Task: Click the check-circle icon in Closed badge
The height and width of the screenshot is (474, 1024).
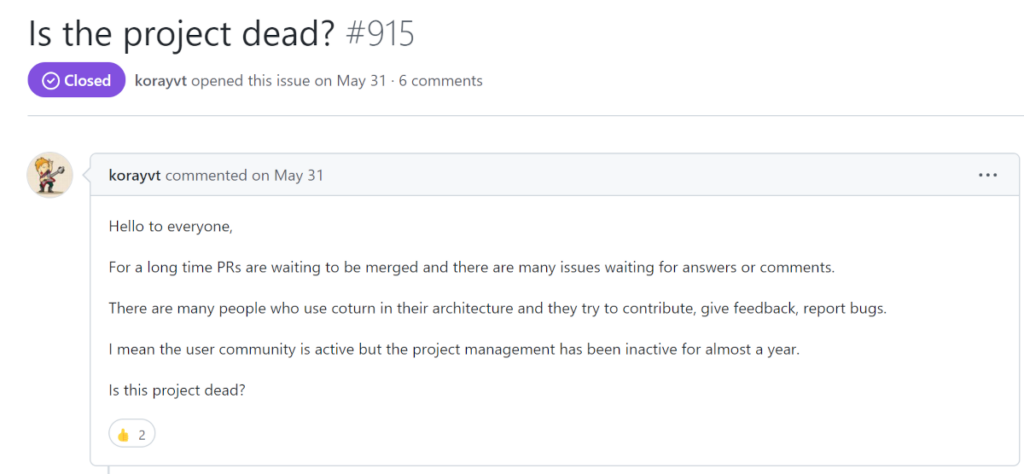Action: coord(50,80)
